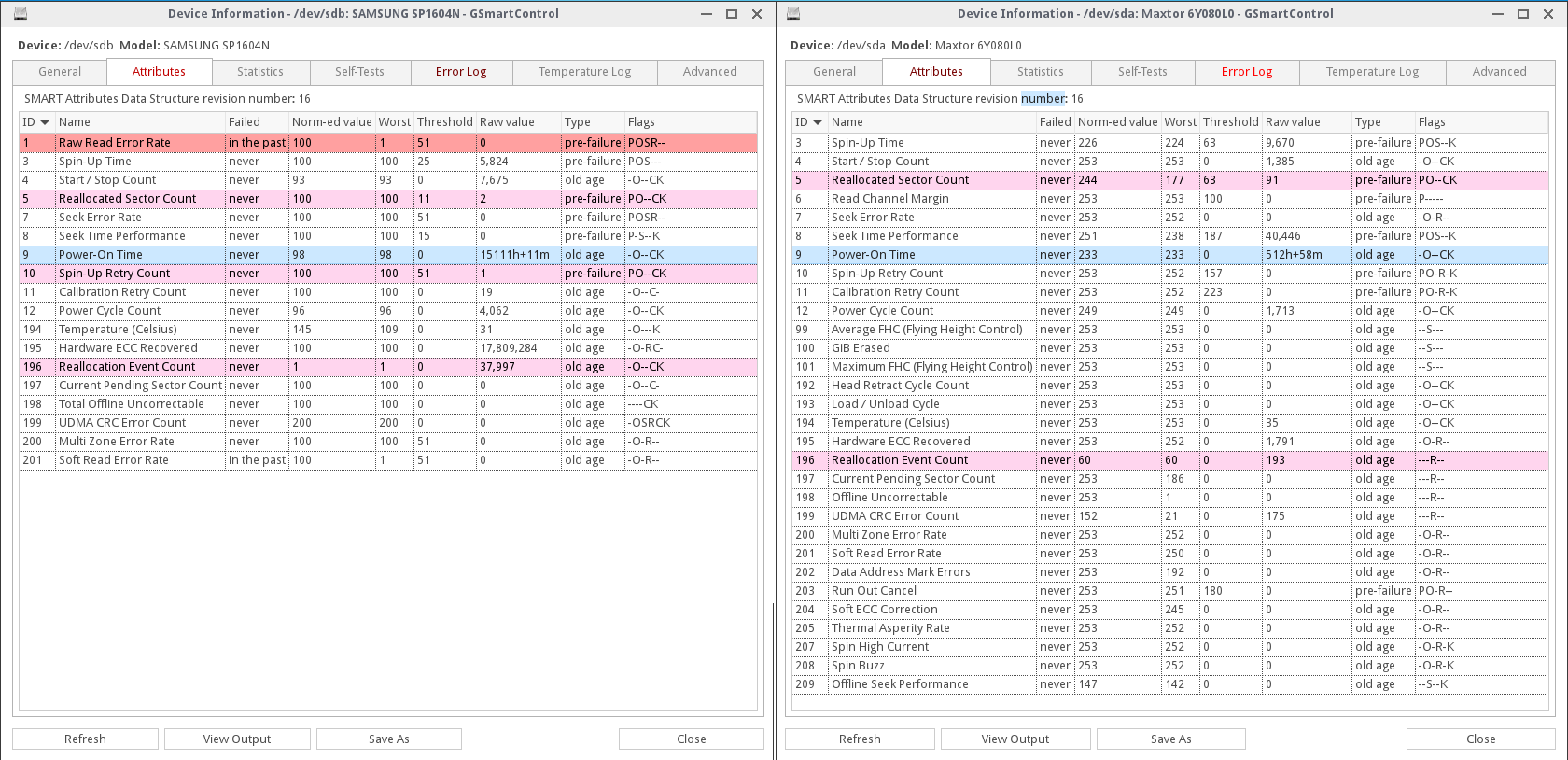Minimize the Maxtor 6Y080L0 window
The height and width of the screenshot is (760, 1568).
(1498, 14)
